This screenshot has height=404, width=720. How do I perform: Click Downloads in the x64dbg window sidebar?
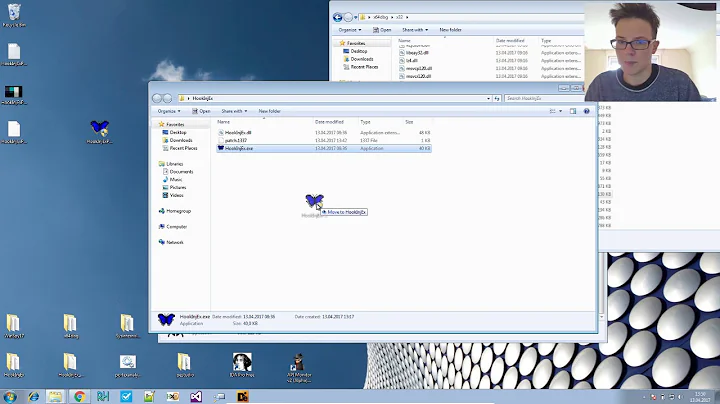[361, 59]
